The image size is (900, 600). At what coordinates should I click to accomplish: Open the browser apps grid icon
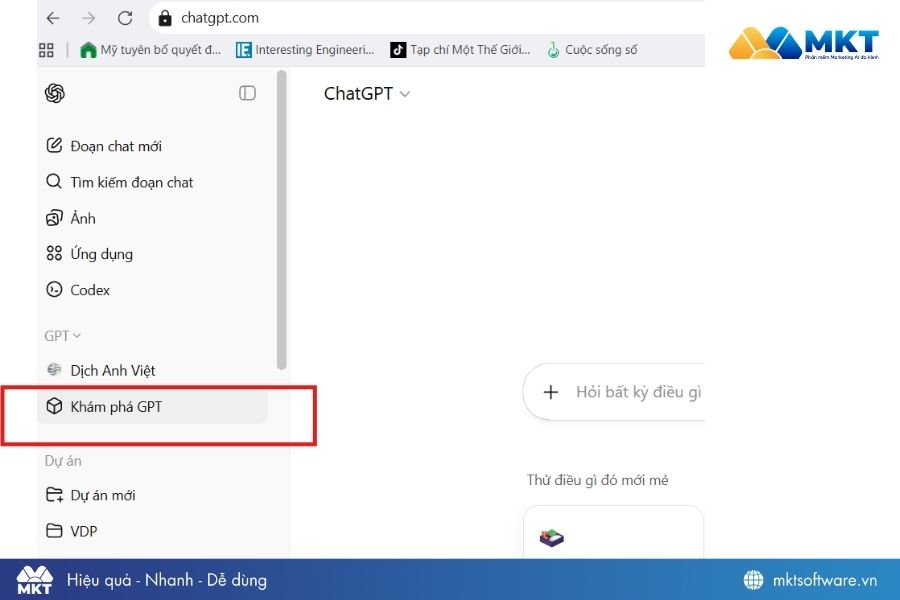pyautogui.click(x=46, y=50)
